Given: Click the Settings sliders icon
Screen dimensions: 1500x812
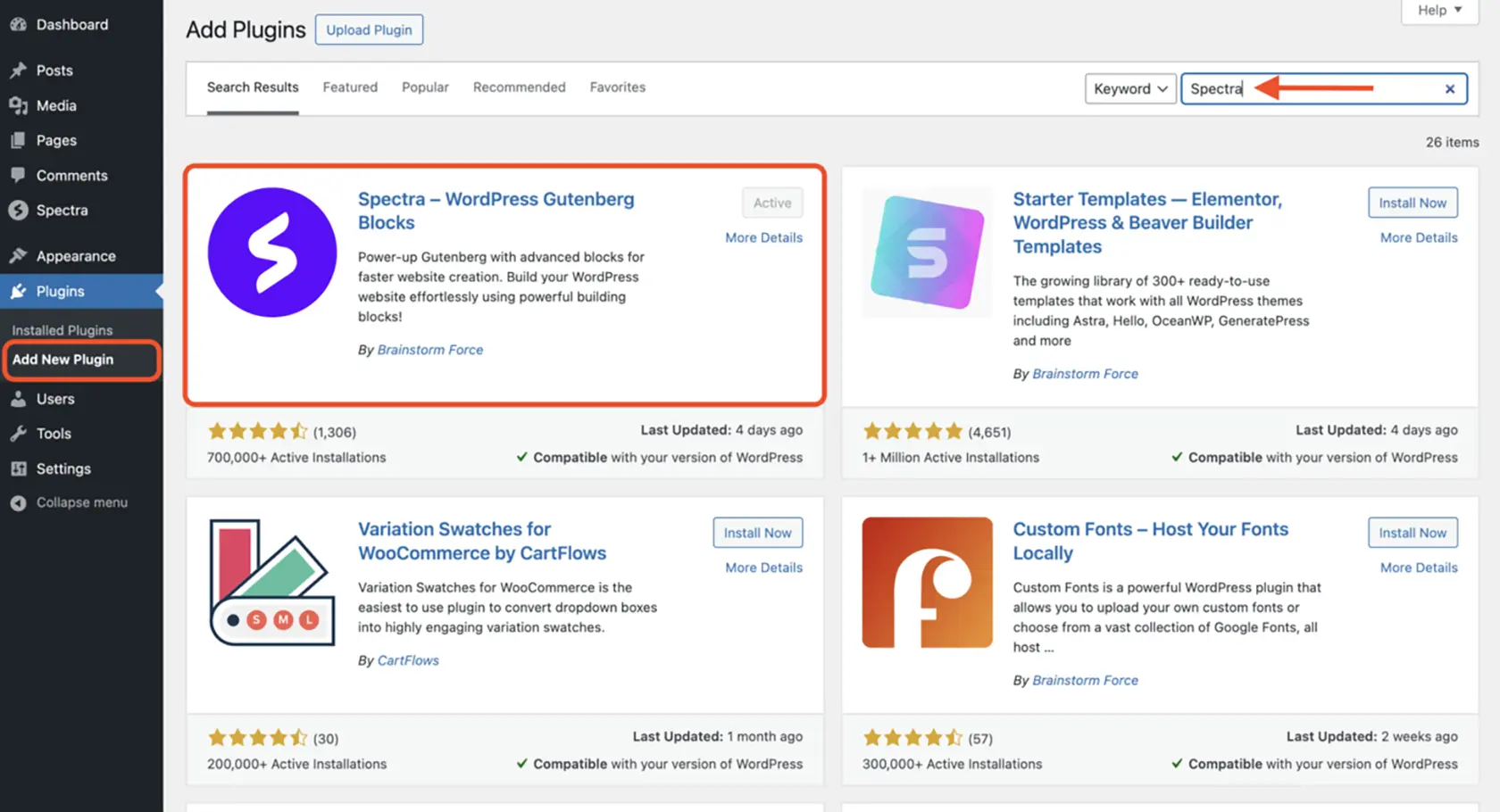Looking at the screenshot, I should [x=18, y=468].
